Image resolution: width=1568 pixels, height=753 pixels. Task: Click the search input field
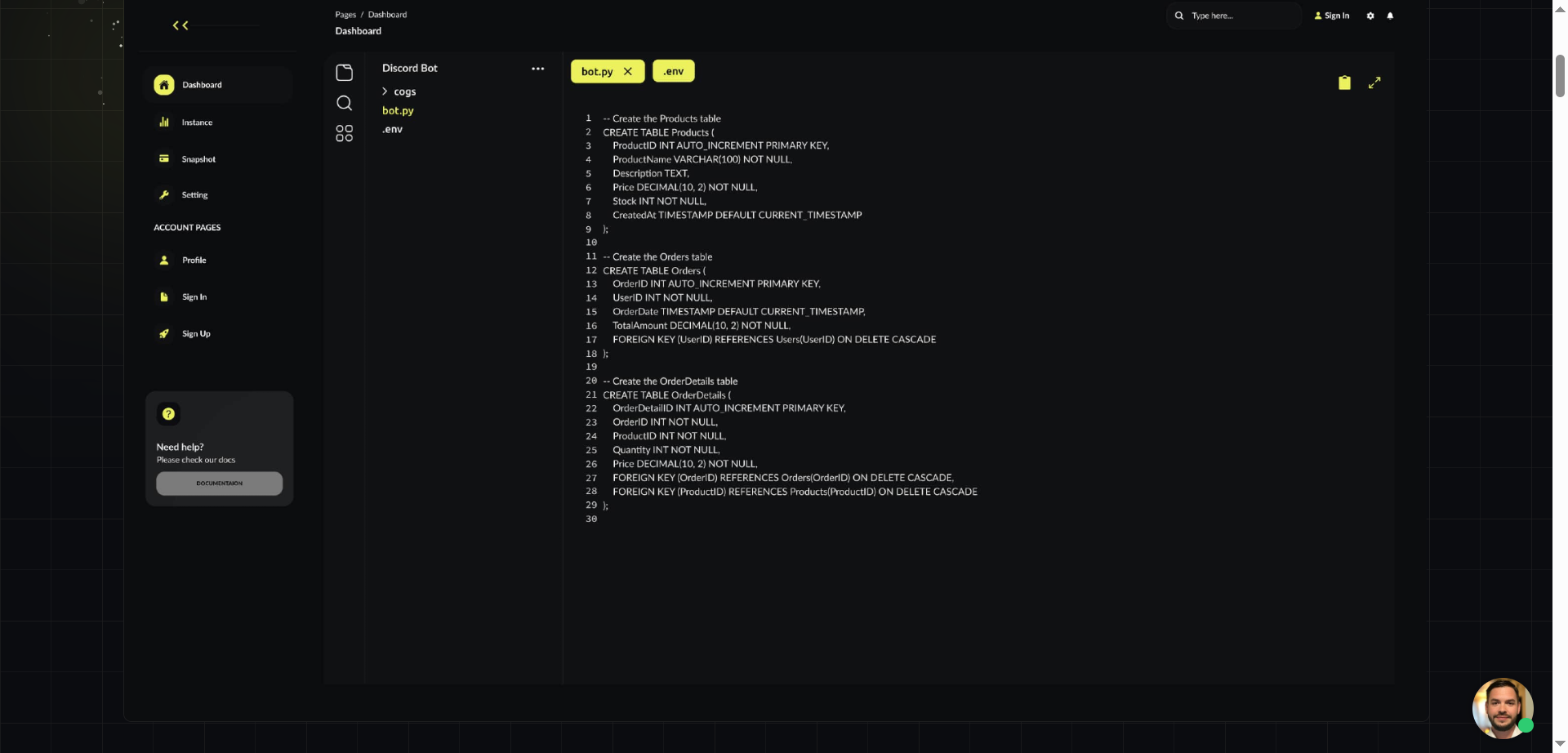pyautogui.click(x=1233, y=16)
